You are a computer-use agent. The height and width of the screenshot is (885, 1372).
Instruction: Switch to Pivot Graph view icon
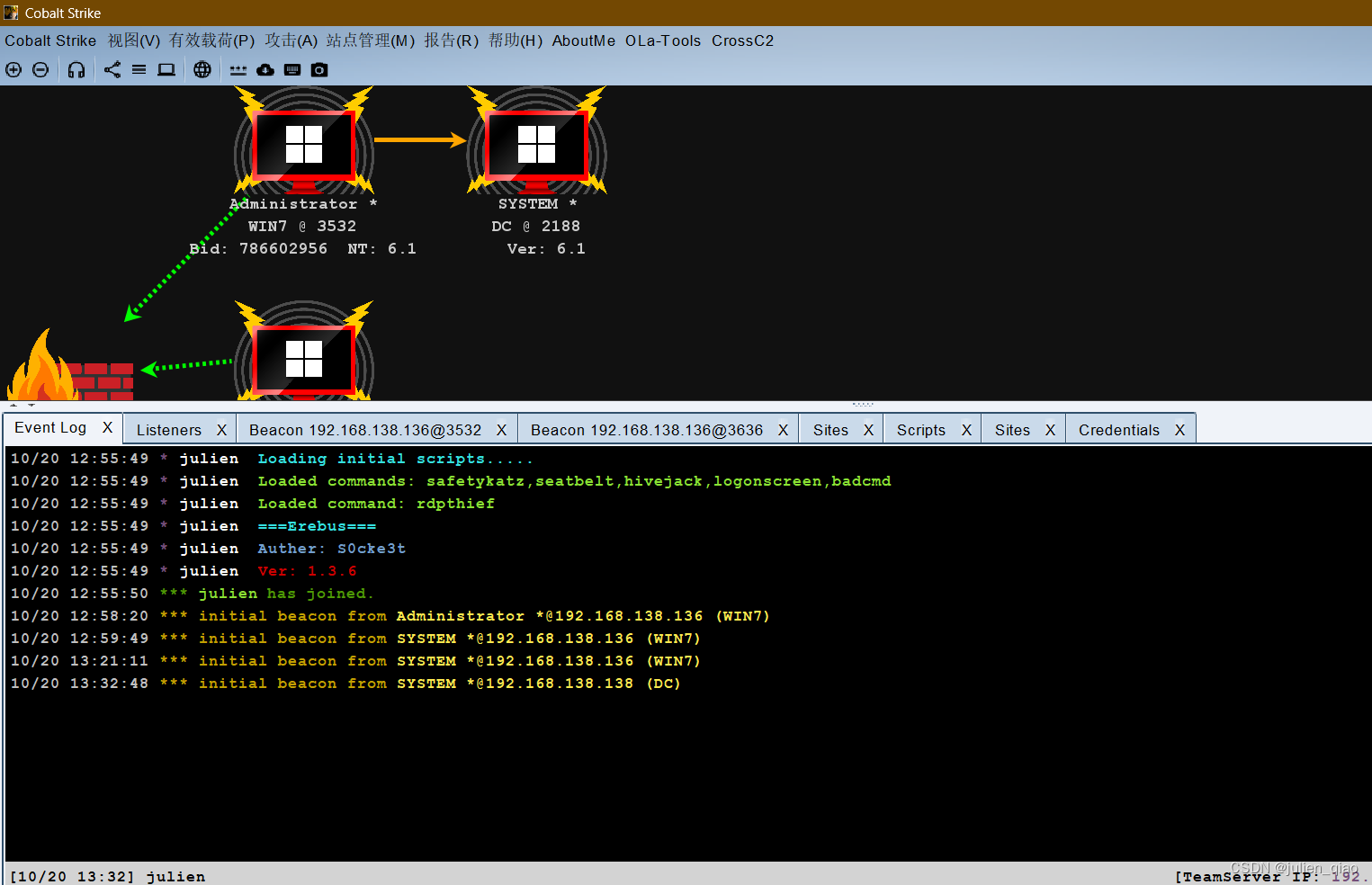112,69
